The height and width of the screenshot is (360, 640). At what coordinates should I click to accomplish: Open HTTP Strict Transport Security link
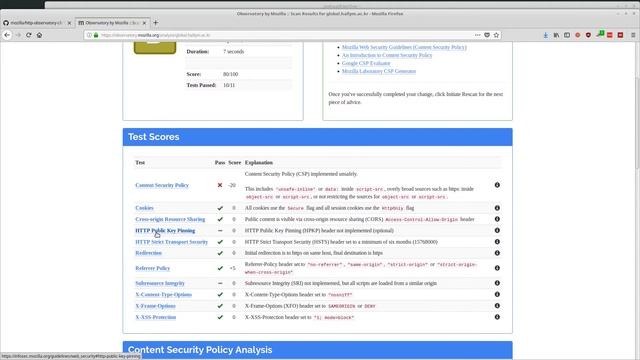[171, 242]
